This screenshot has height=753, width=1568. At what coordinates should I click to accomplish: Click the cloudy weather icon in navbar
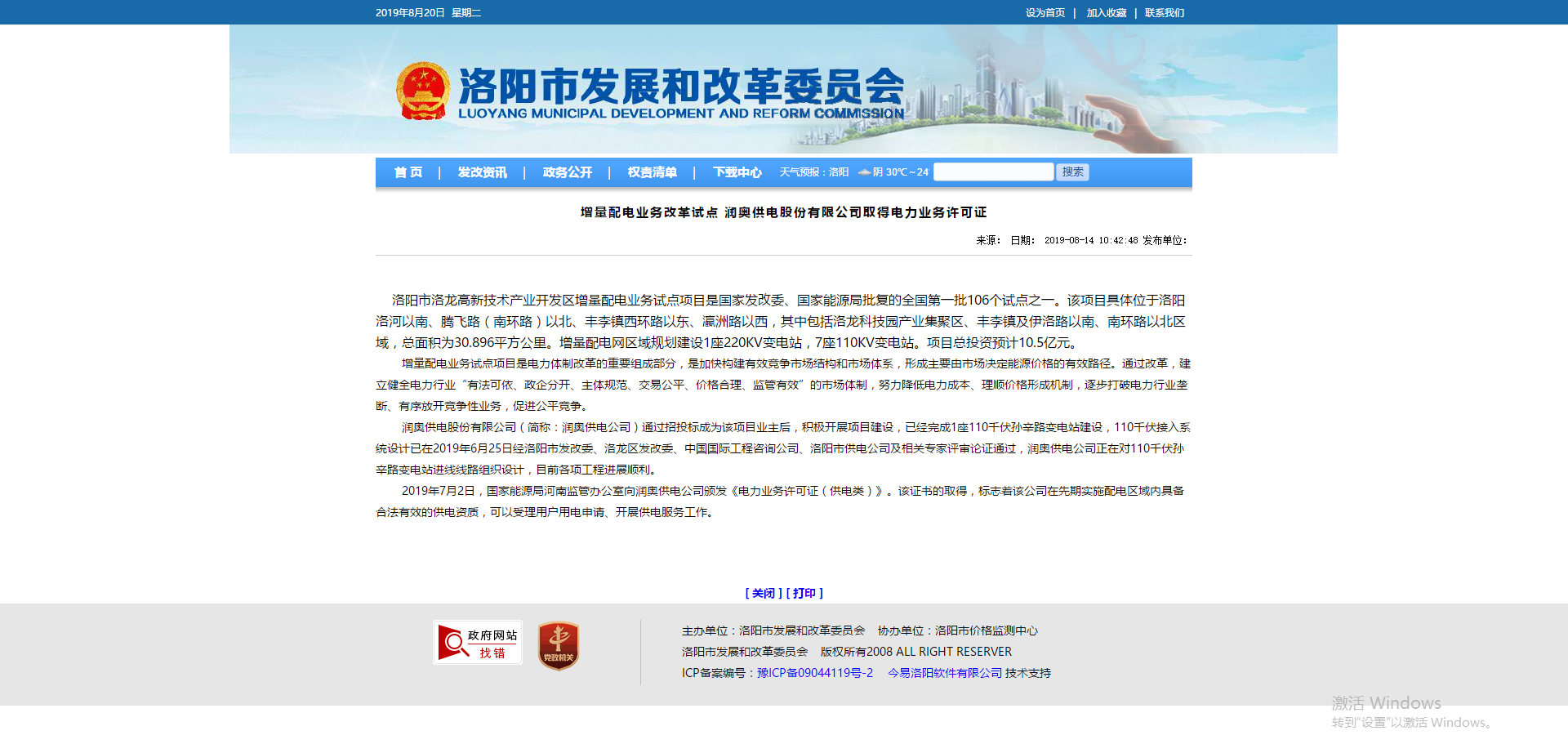[864, 172]
